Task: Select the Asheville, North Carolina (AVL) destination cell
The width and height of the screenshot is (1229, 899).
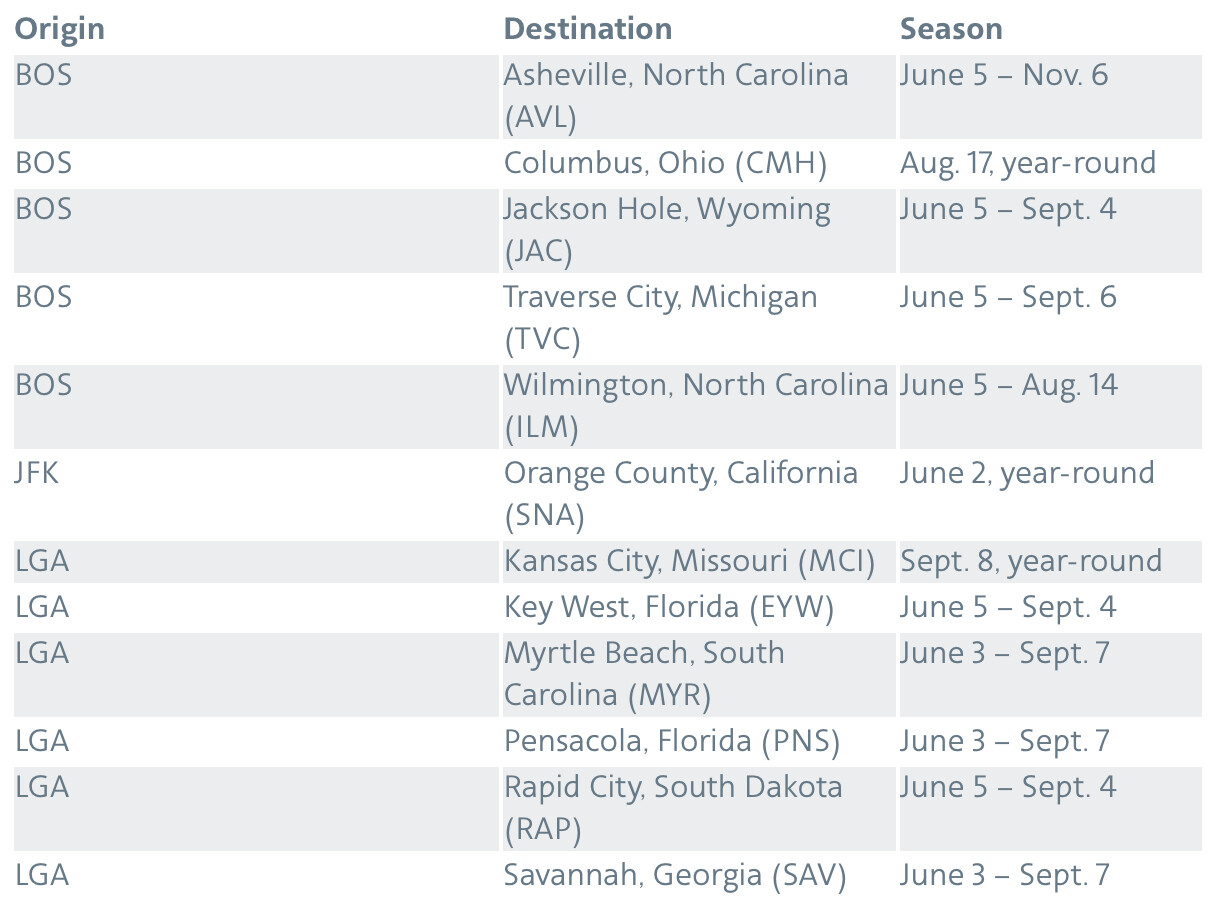Action: point(676,96)
